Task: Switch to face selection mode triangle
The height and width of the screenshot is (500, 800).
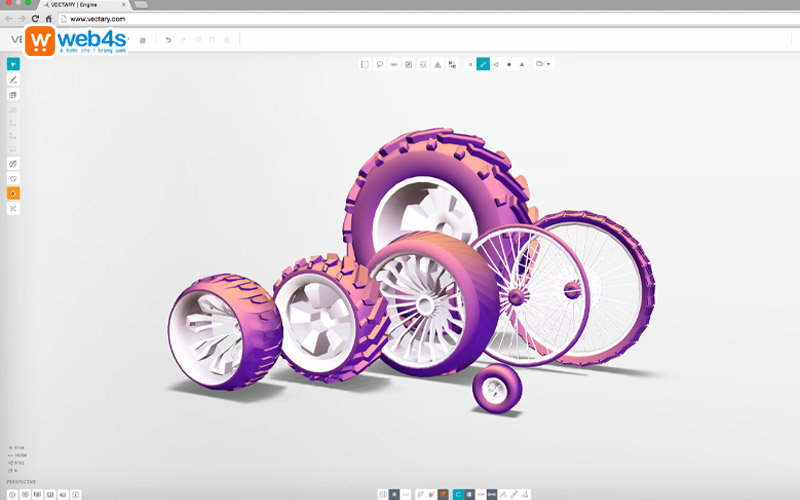Action: point(496,64)
